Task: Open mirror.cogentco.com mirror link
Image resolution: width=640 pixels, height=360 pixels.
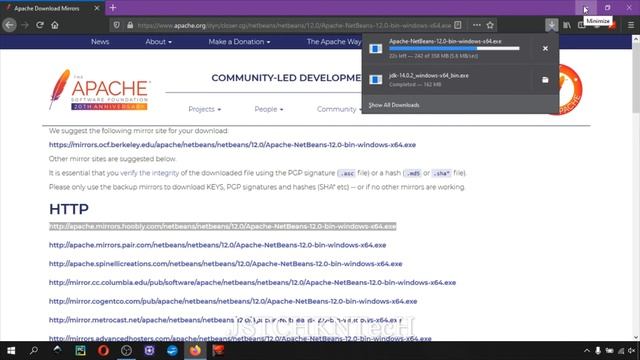Action: (x=233, y=302)
